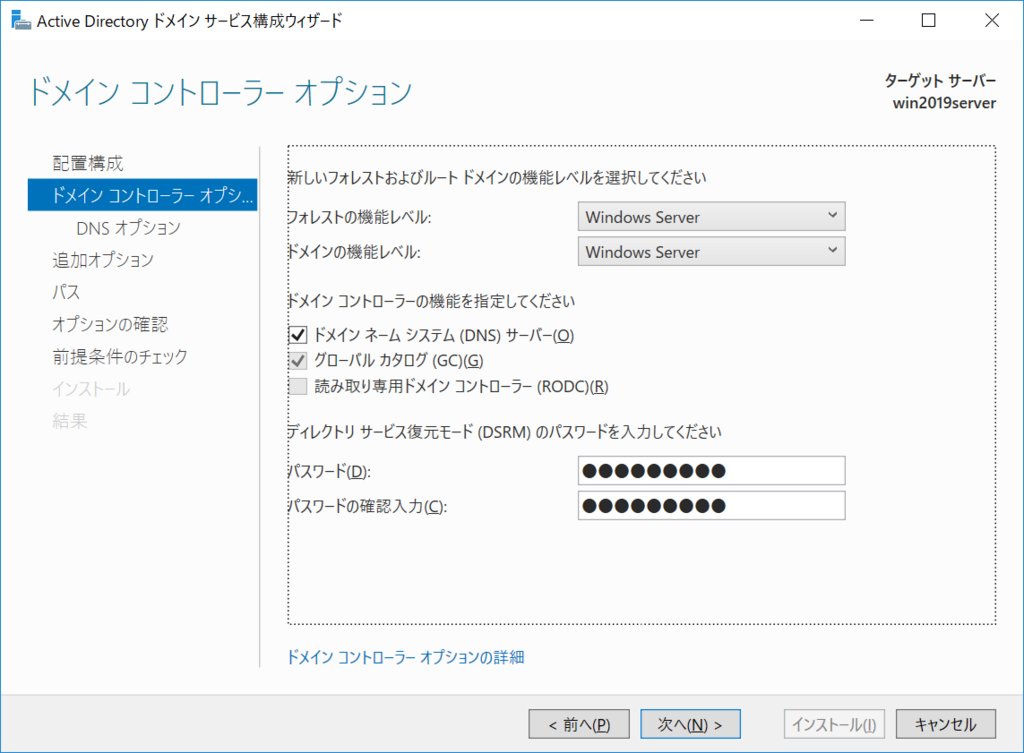This screenshot has width=1024, height=753.
Task: Go to 追加オプション step
Action: pos(103,260)
